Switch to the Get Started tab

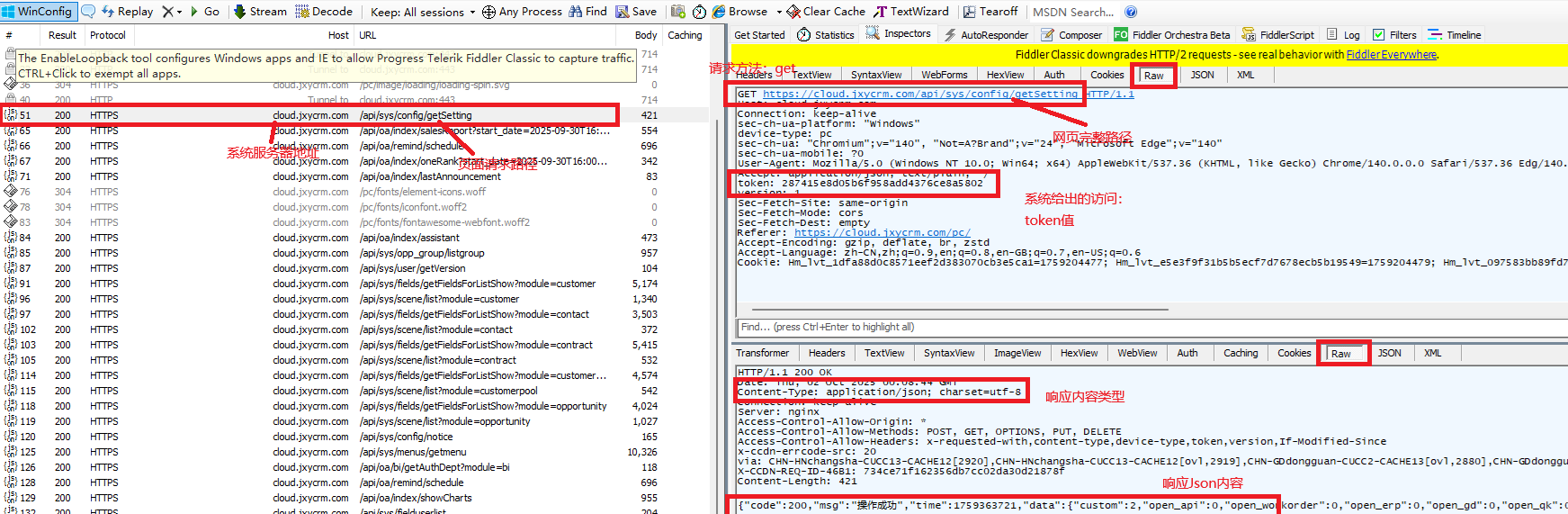pyautogui.click(x=759, y=35)
